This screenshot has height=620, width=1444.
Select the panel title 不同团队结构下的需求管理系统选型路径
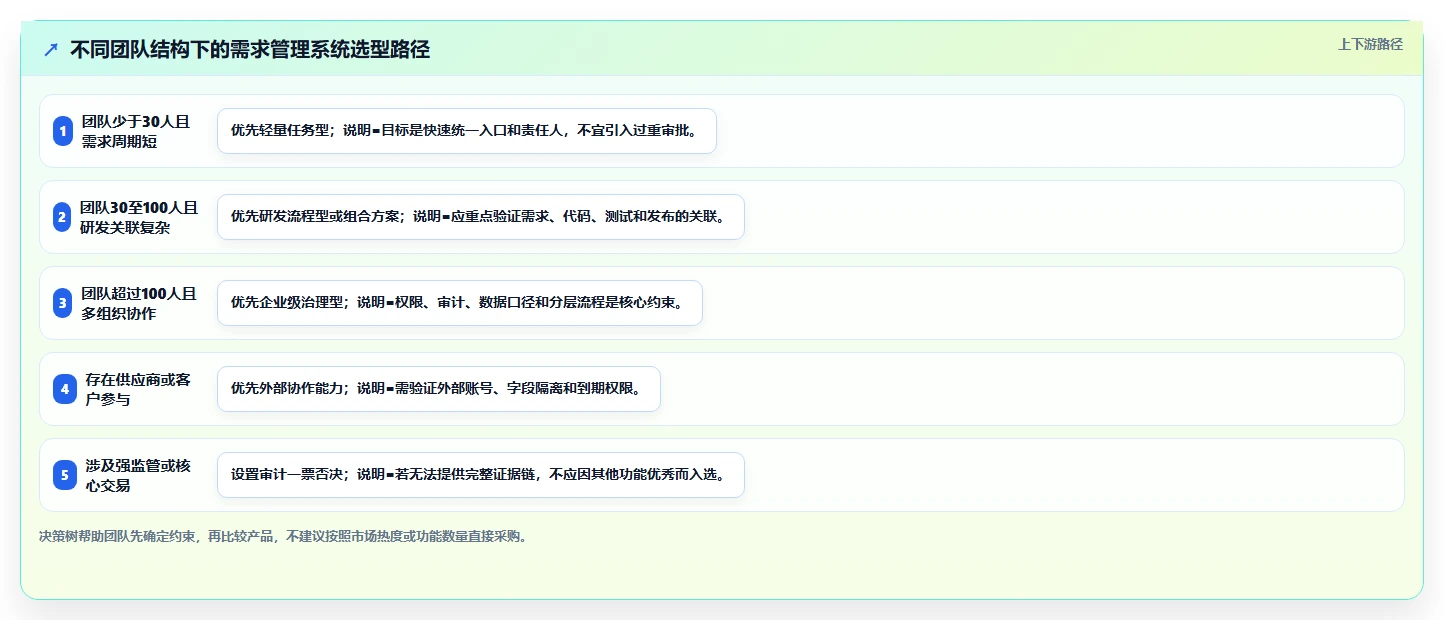pyautogui.click(x=250, y=50)
